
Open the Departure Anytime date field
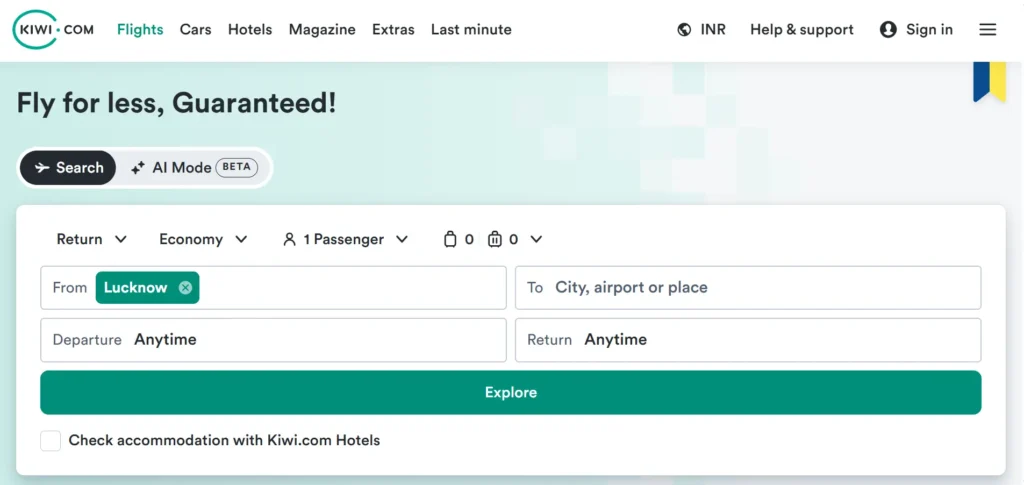[273, 340]
